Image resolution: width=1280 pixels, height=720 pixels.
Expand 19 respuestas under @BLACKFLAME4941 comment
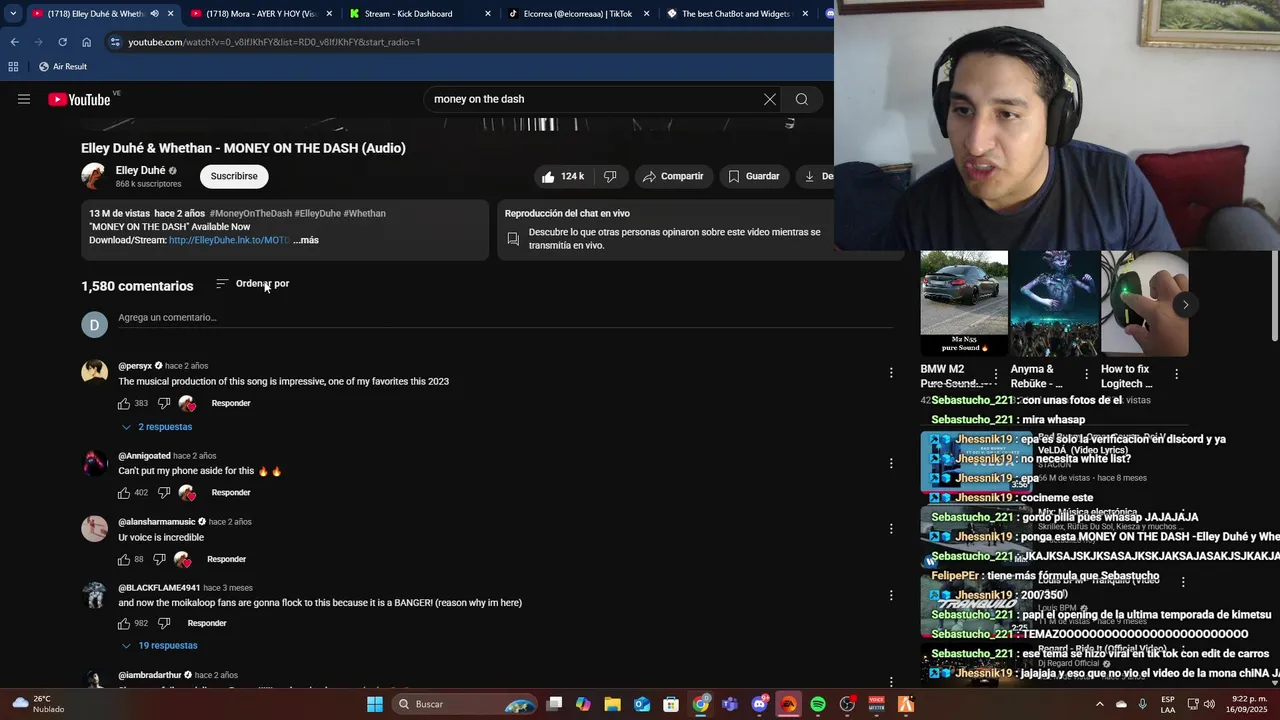[159, 646]
